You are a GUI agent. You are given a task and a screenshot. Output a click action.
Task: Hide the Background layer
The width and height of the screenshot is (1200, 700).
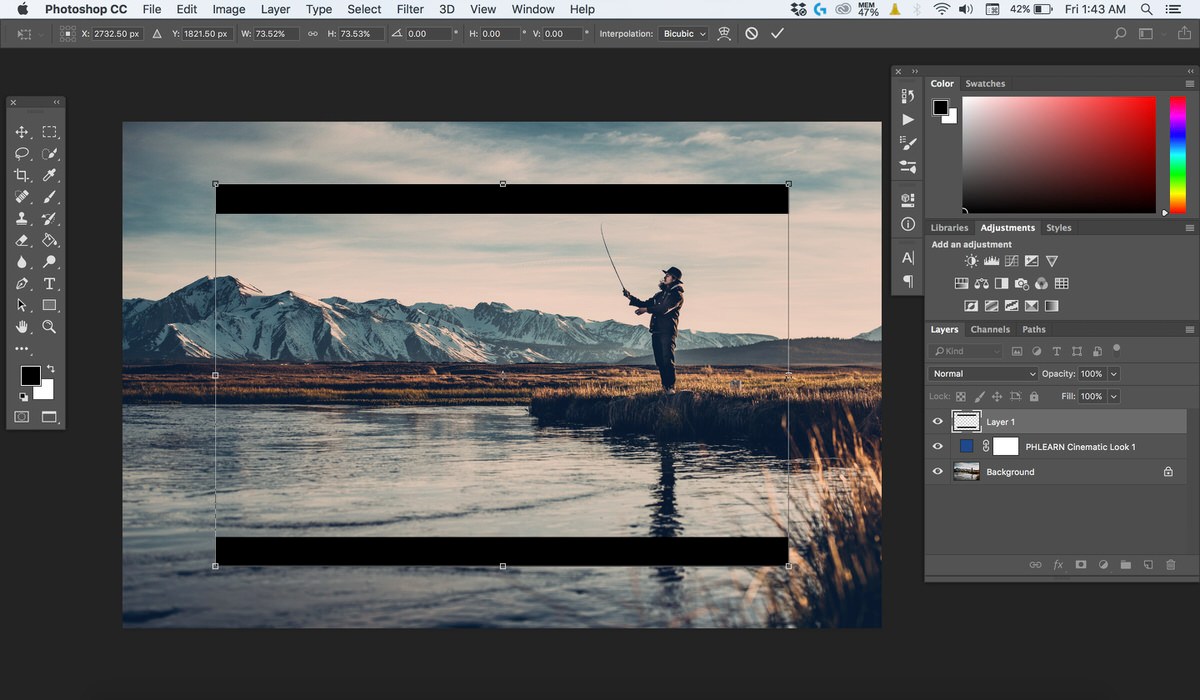pos(937,472)
